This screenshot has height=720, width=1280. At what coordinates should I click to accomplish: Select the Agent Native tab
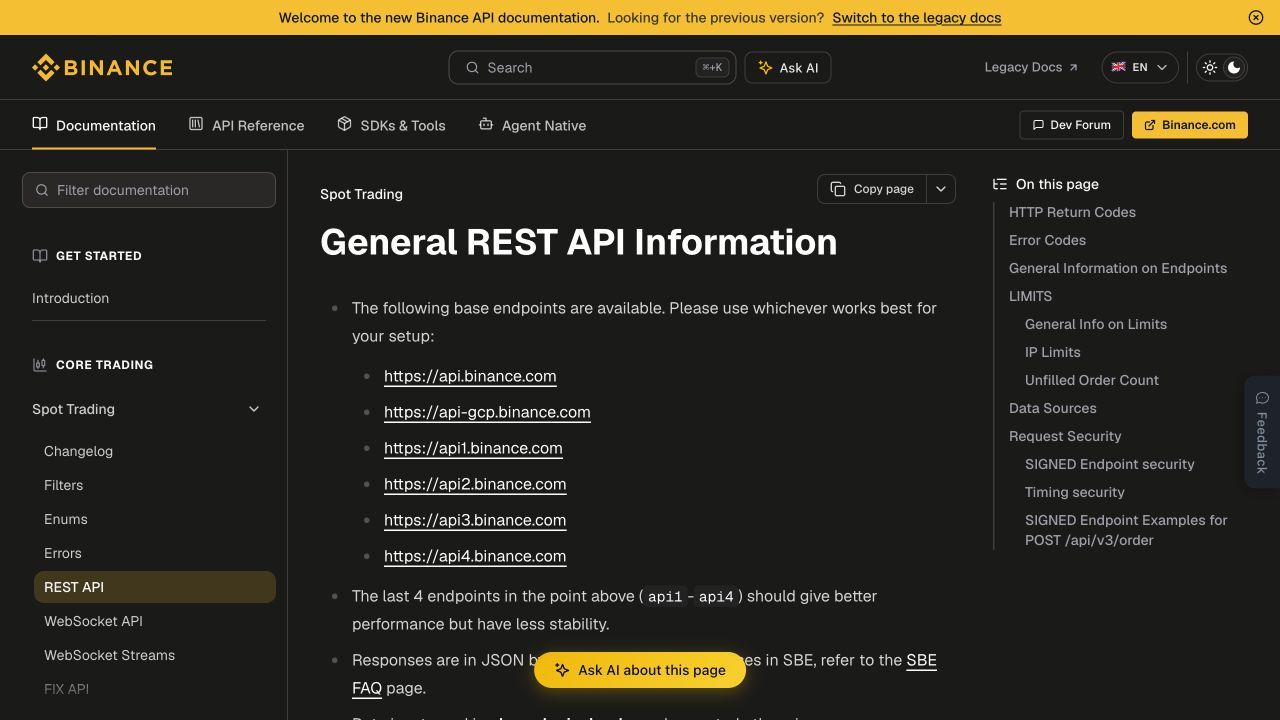coord(532,125)
